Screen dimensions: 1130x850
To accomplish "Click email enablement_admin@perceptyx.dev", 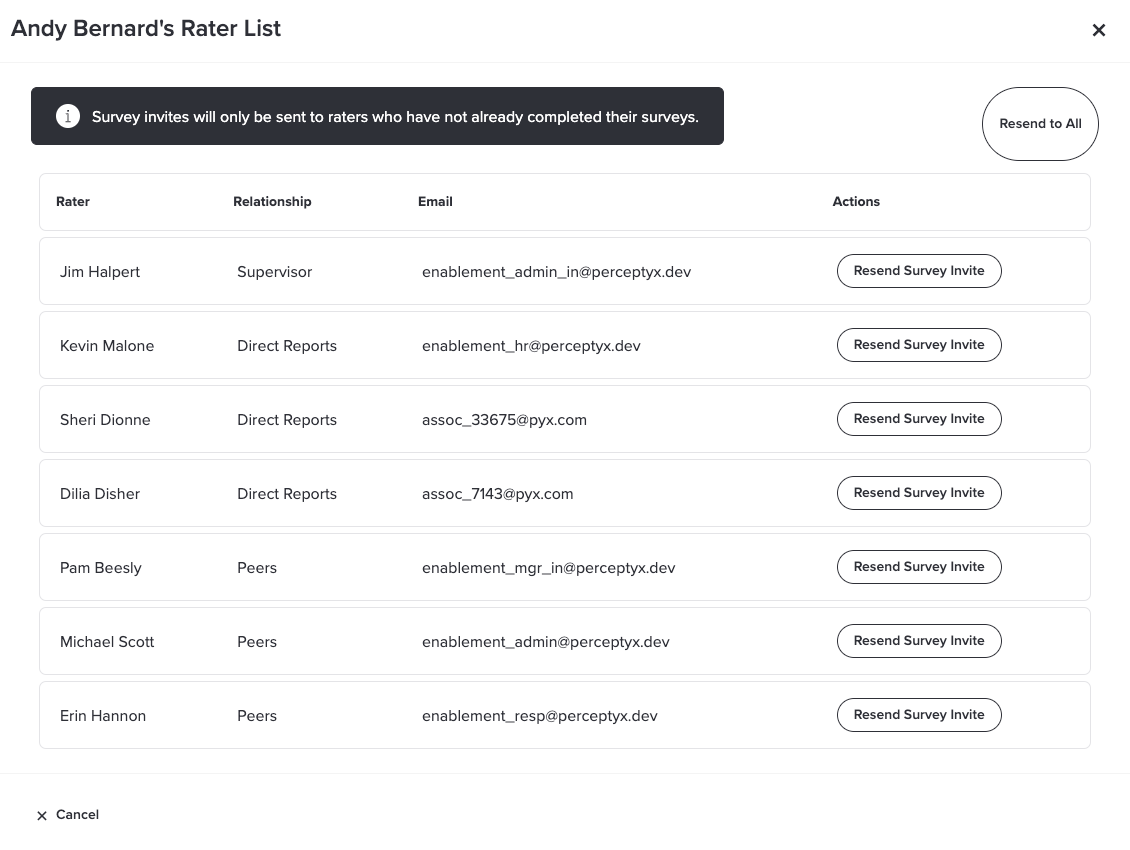I will coord(546,642).
